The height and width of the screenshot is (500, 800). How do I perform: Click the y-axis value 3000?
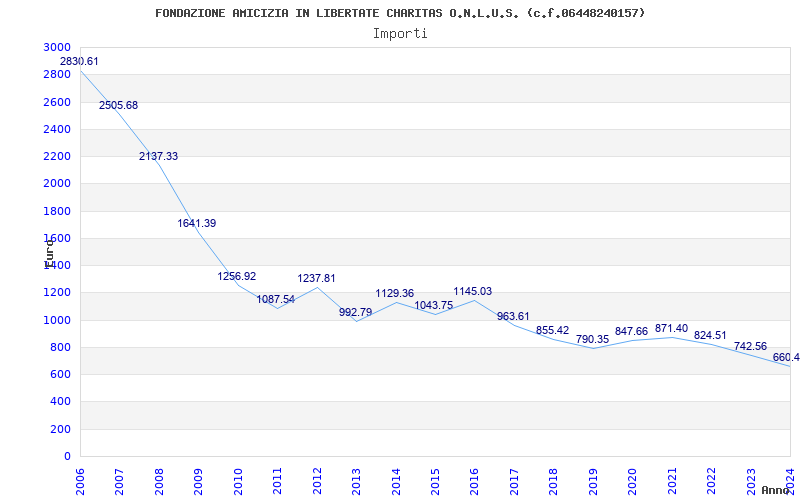(x=57, y=47)
